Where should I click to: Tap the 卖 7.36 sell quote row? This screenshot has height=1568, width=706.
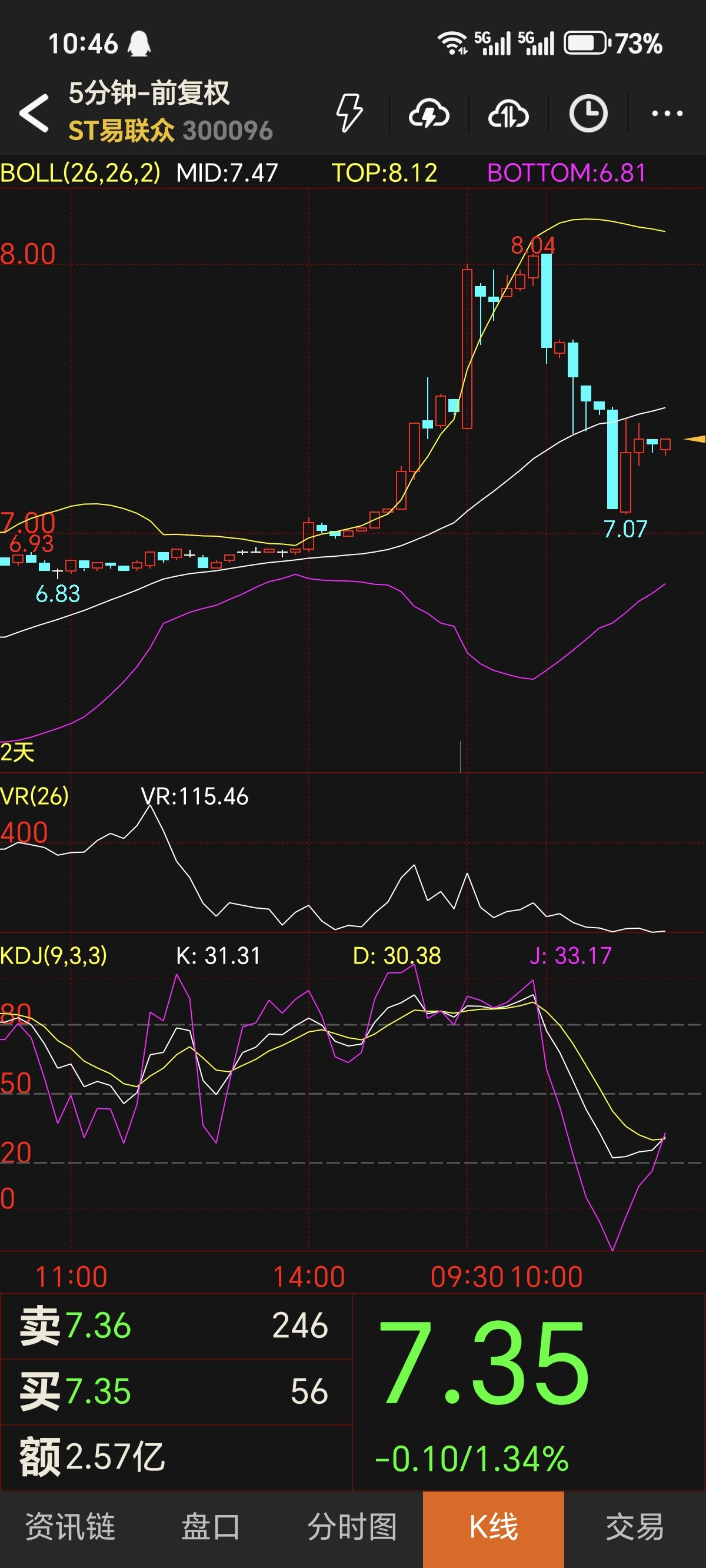176,1326
